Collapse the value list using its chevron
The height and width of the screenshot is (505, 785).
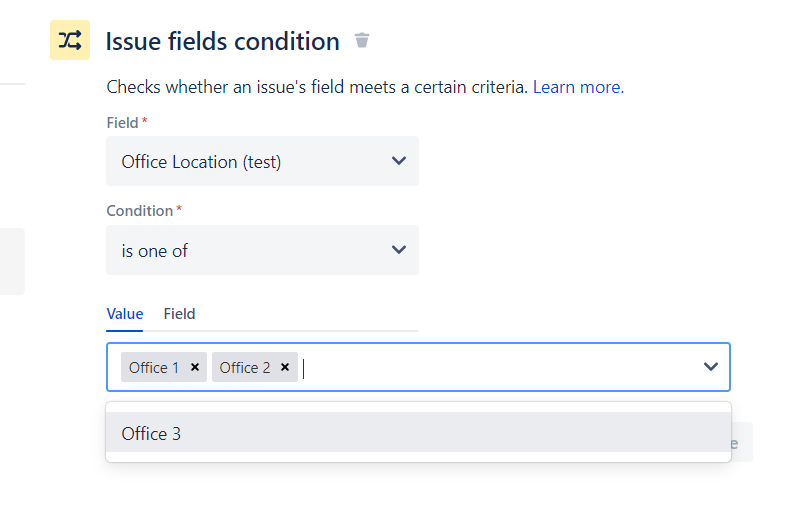coord(711,367)
